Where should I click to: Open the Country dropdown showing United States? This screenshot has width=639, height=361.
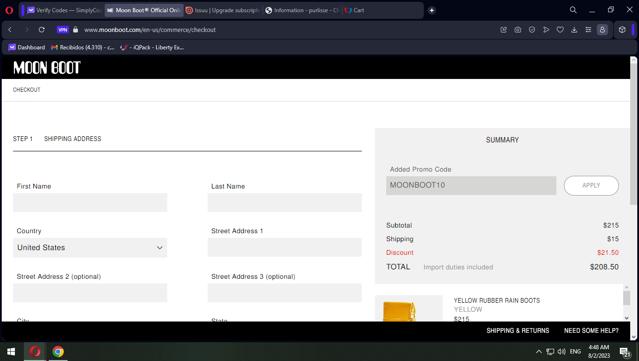tap(90, 248)
